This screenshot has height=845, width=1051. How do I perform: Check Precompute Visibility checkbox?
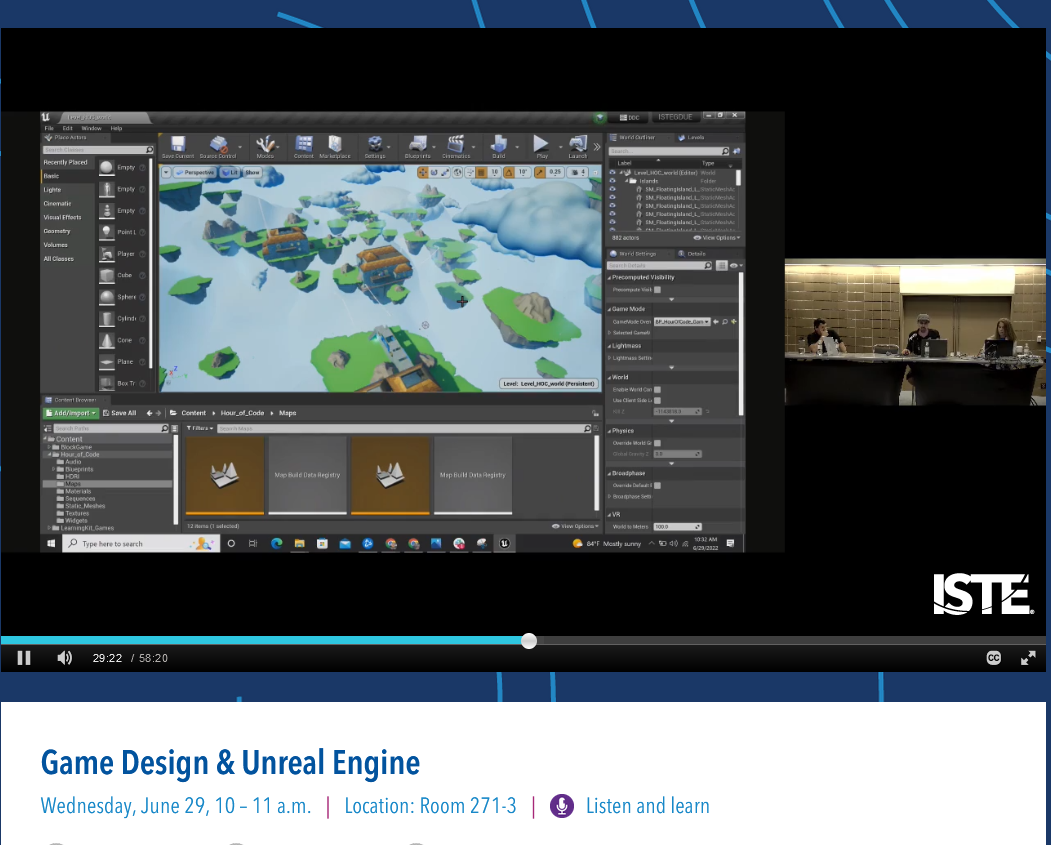click(x=658, y=289)
